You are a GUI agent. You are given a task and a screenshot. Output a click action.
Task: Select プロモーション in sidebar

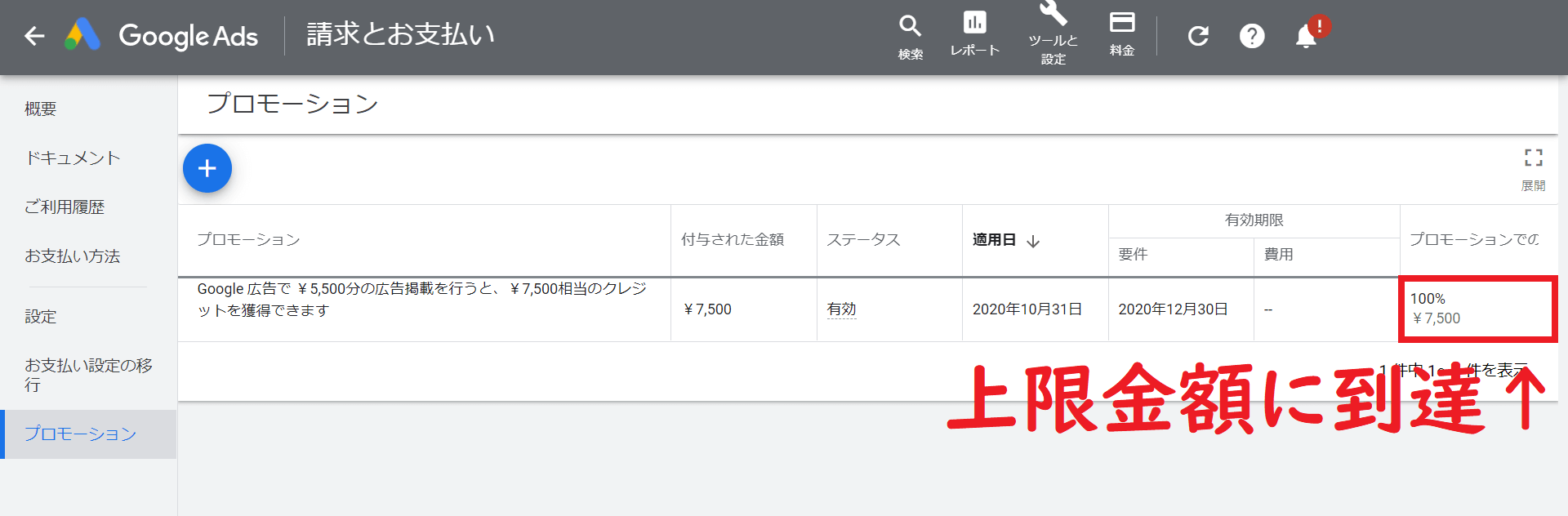tap(88, 434)
